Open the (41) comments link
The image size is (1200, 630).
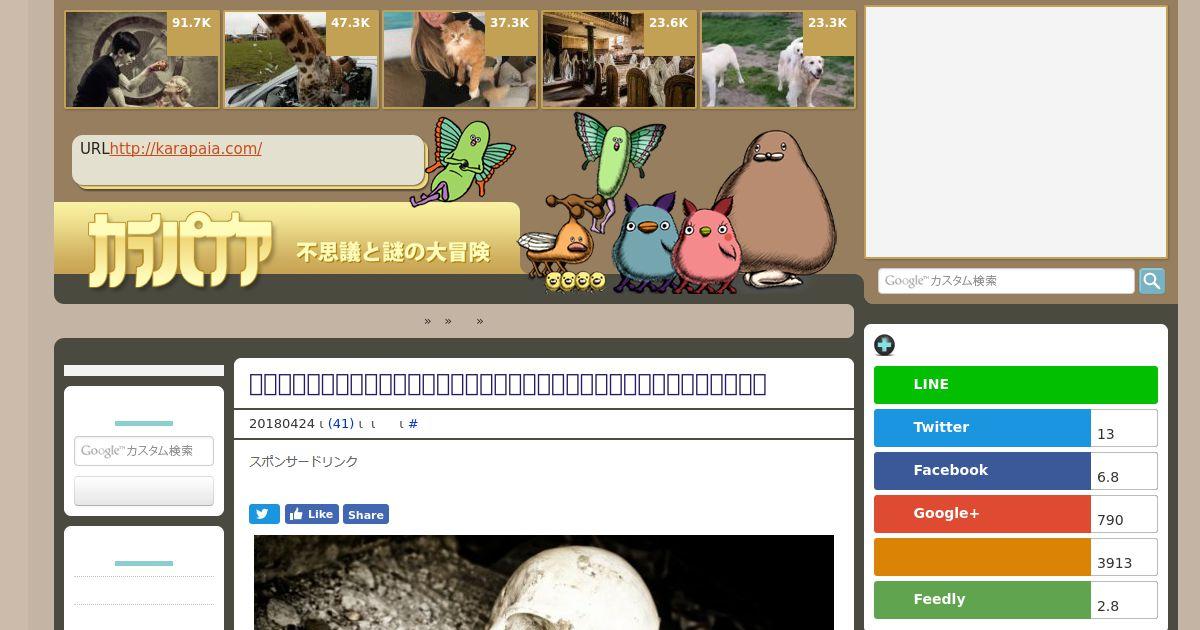point(341,424)
